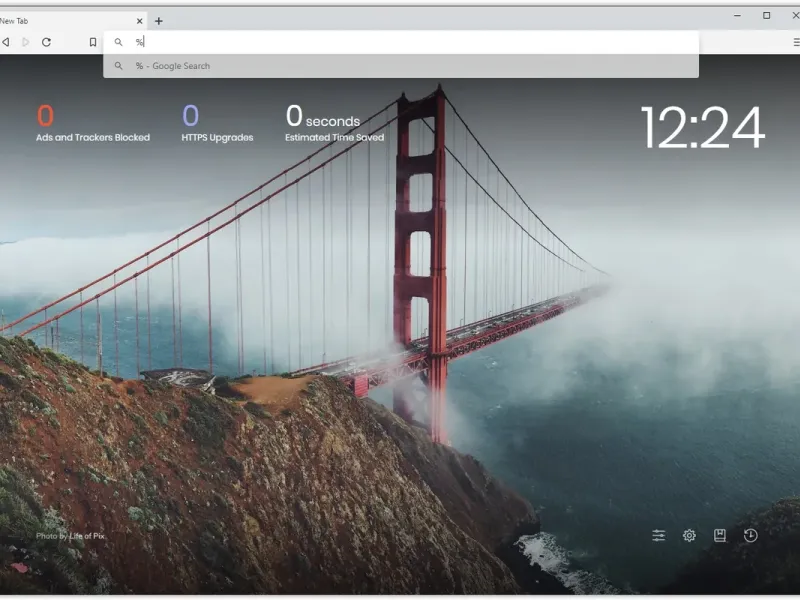Click the address bar search magnifier icon
Viewport: 800px width, 600px height.
118,42
